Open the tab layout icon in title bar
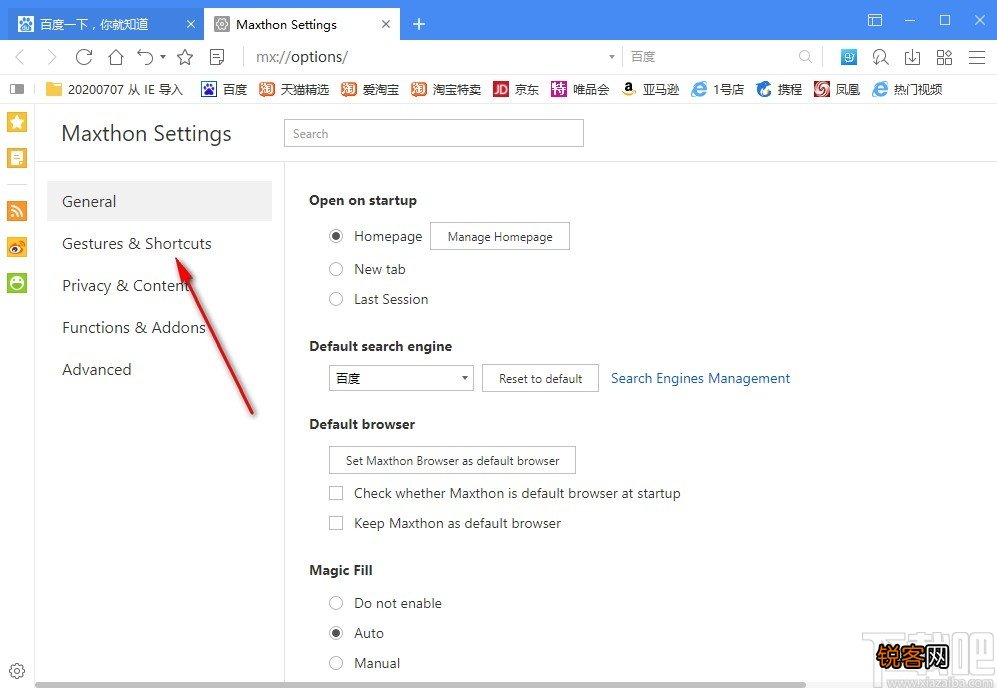Viewport: 997px width, 688px height. pyautogui.click(x=875, y=20)
